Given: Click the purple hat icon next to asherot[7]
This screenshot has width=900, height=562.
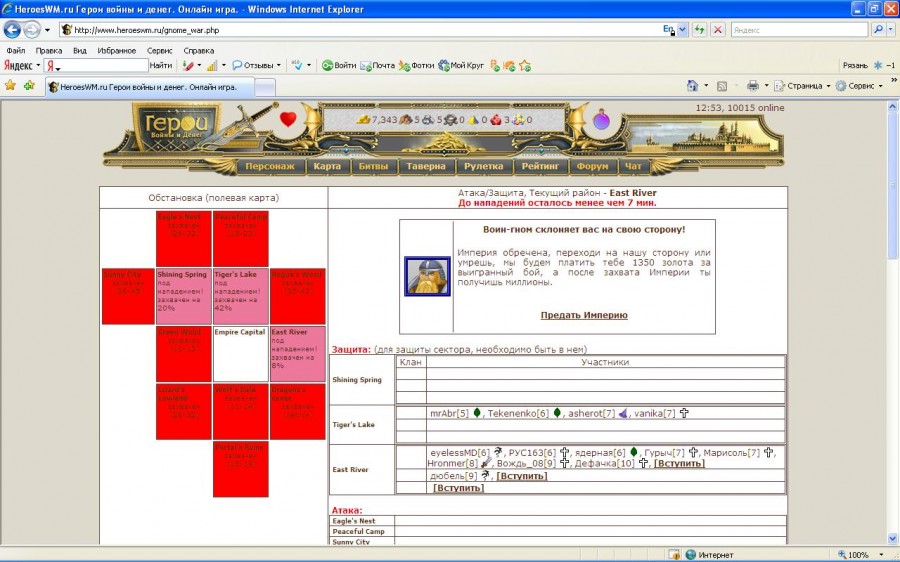Looking at the screenshot, I should [x=623, y=413].
